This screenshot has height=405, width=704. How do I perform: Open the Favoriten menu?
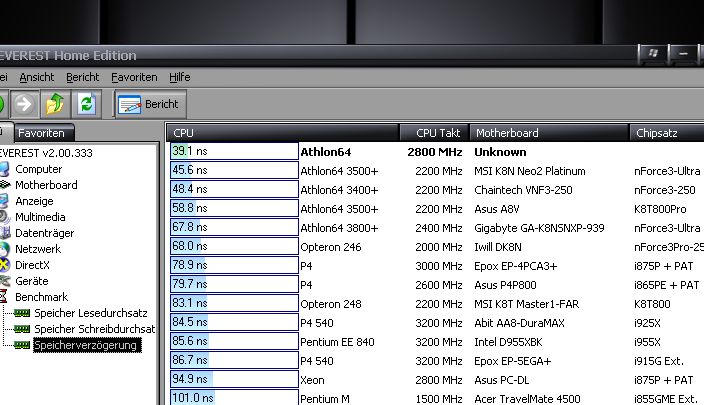click(x=134, y=77)
